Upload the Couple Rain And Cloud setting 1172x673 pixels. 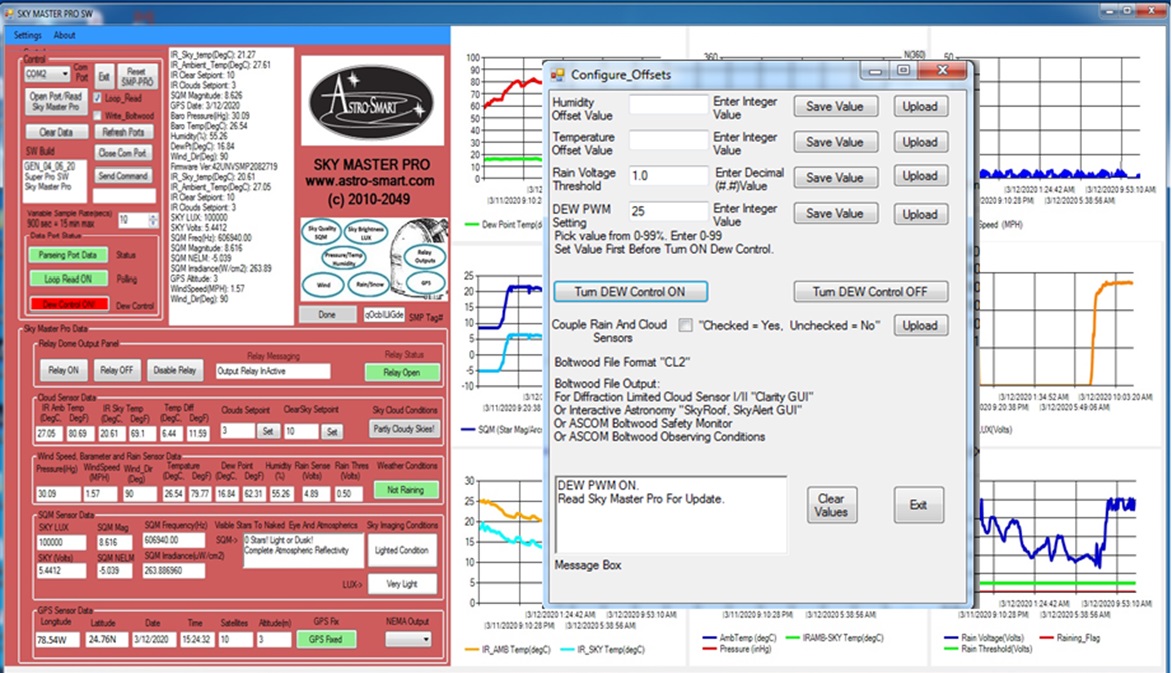920,325
